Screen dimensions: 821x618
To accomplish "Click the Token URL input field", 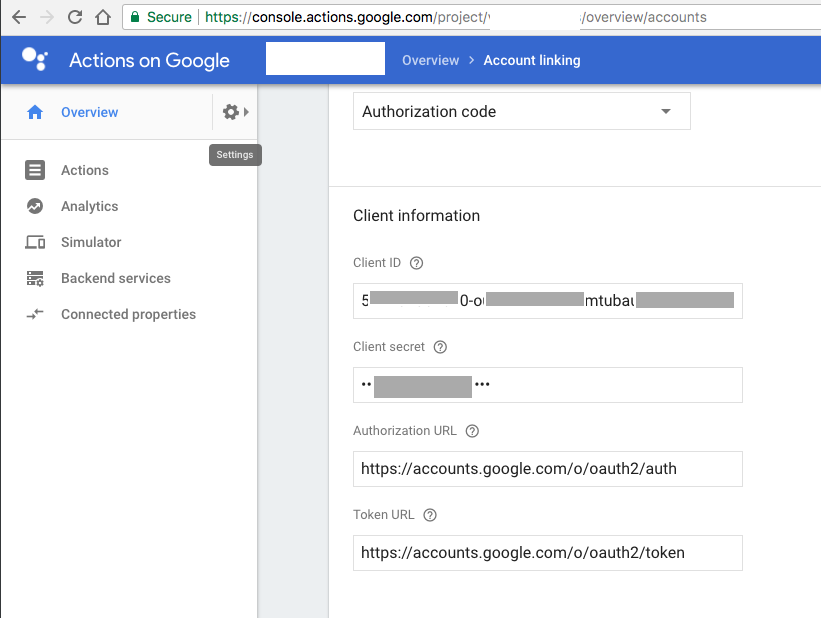I will coord(547,552).
